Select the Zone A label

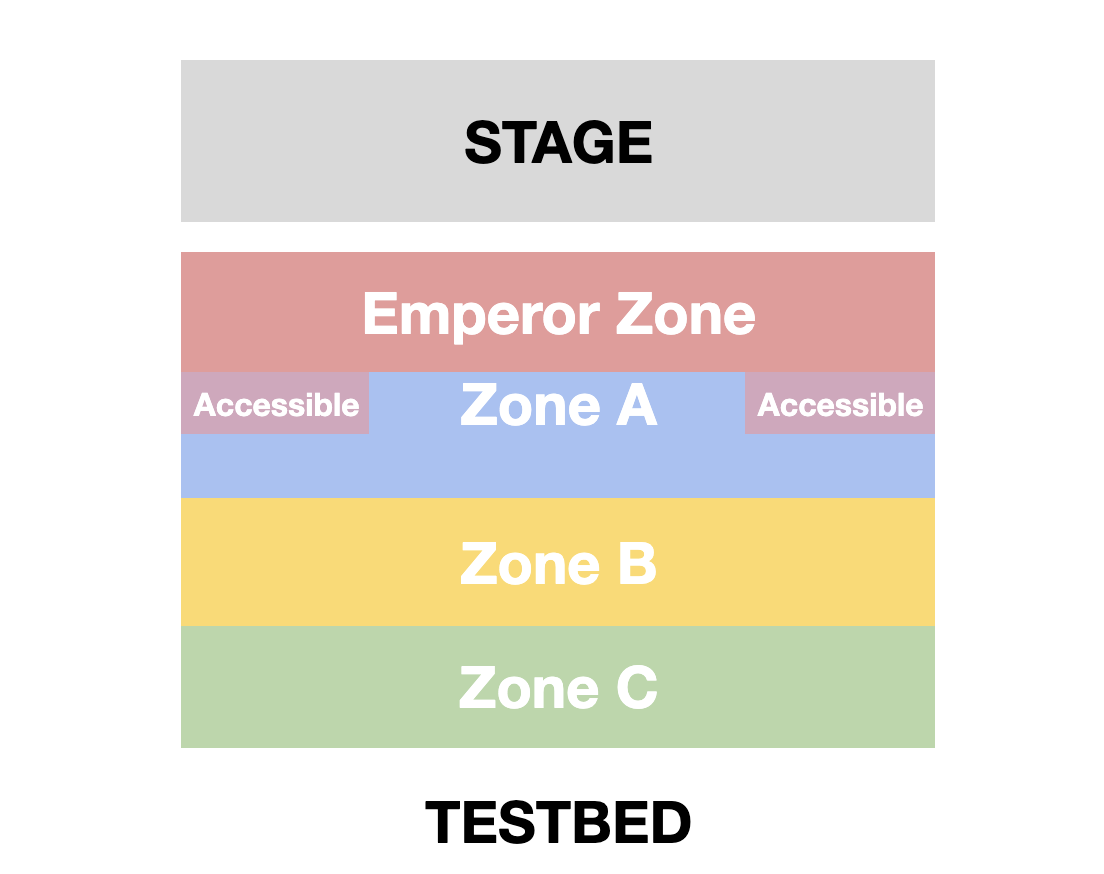[x=558, y=406]
